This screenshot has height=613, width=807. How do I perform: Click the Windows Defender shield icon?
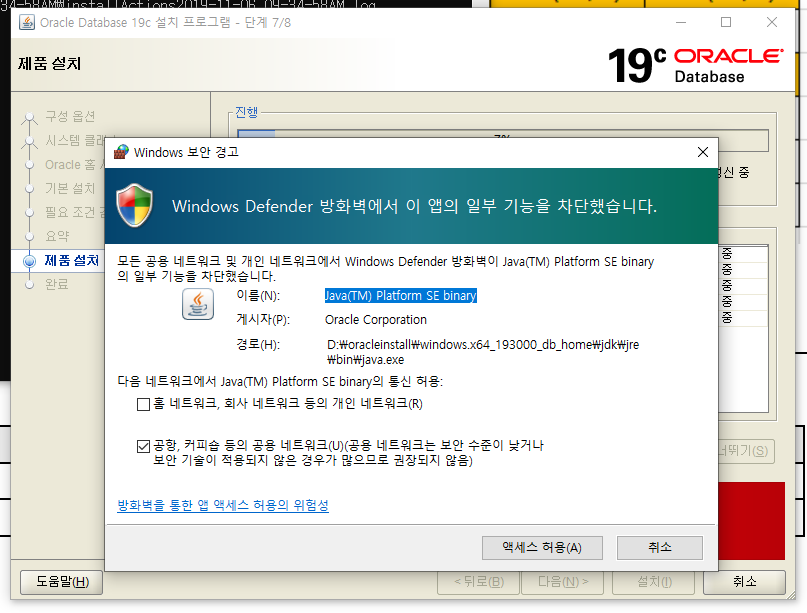[x=134, y=205]
